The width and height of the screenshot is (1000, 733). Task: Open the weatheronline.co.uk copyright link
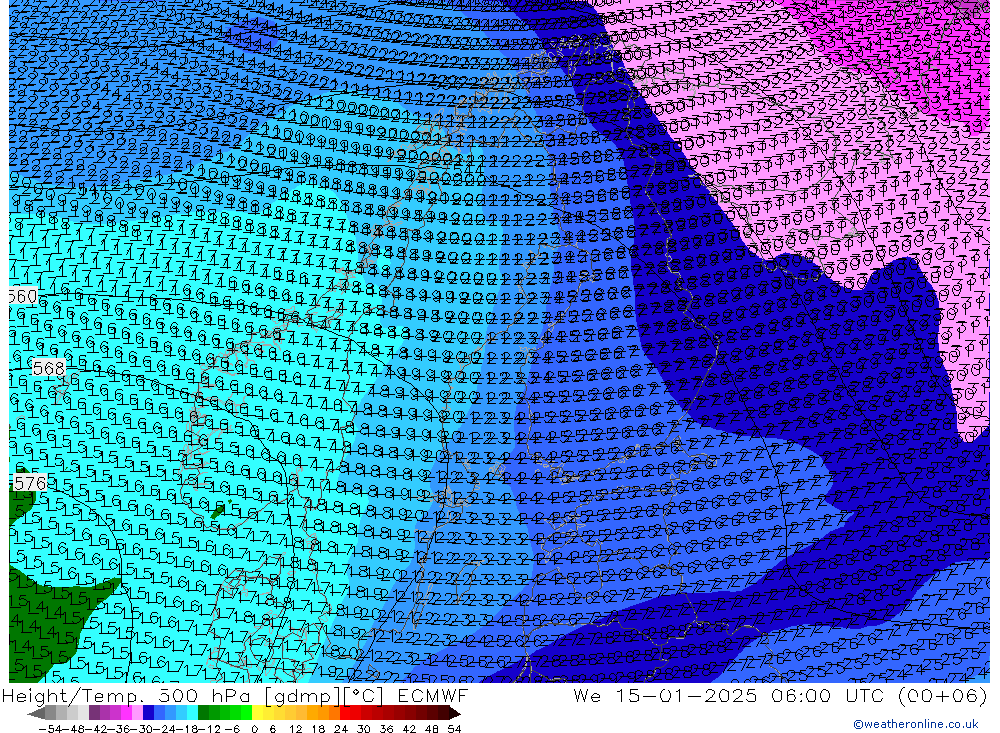(x=916, y=724)
